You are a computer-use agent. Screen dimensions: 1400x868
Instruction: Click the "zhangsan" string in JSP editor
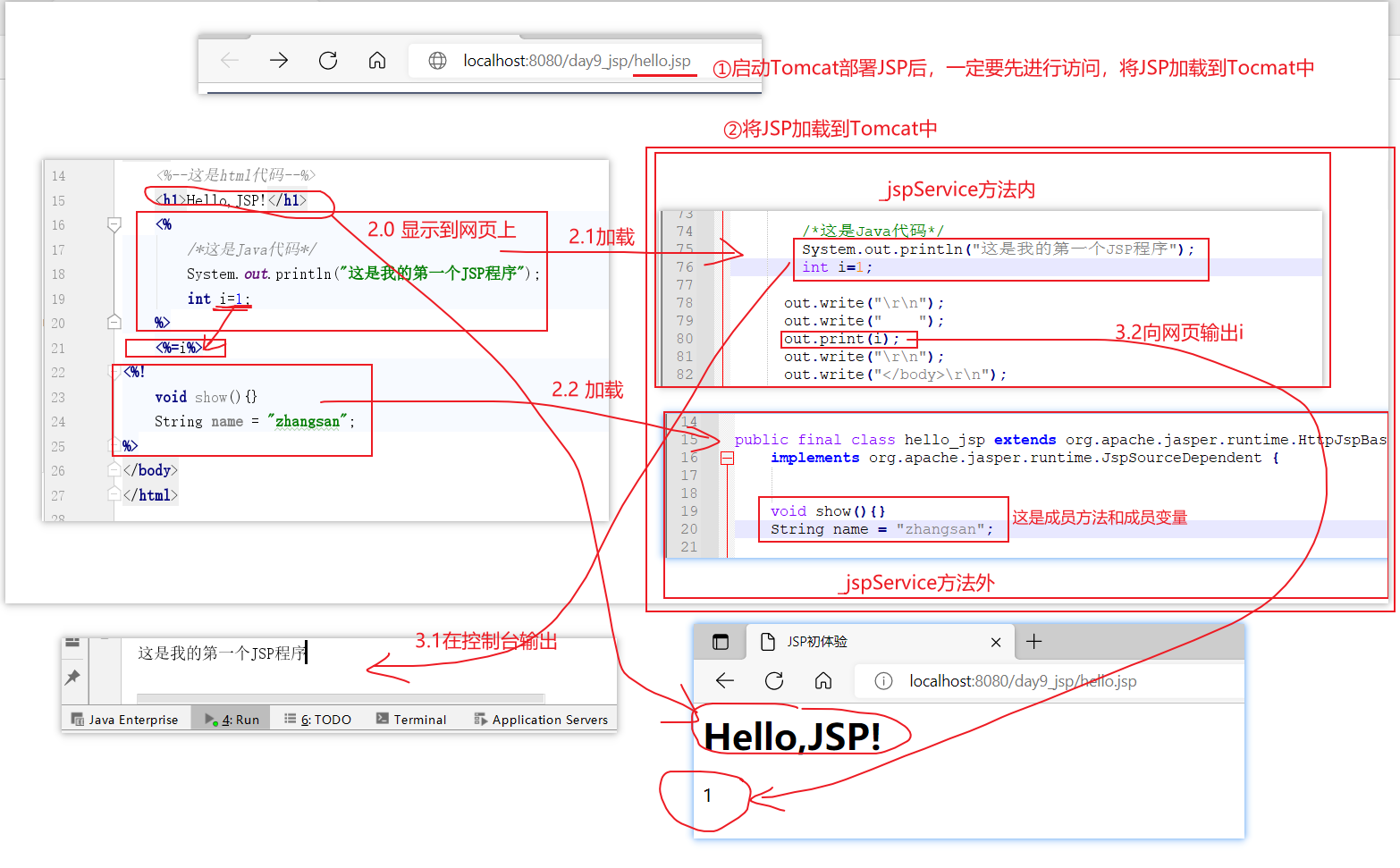[x=308, y=421]
